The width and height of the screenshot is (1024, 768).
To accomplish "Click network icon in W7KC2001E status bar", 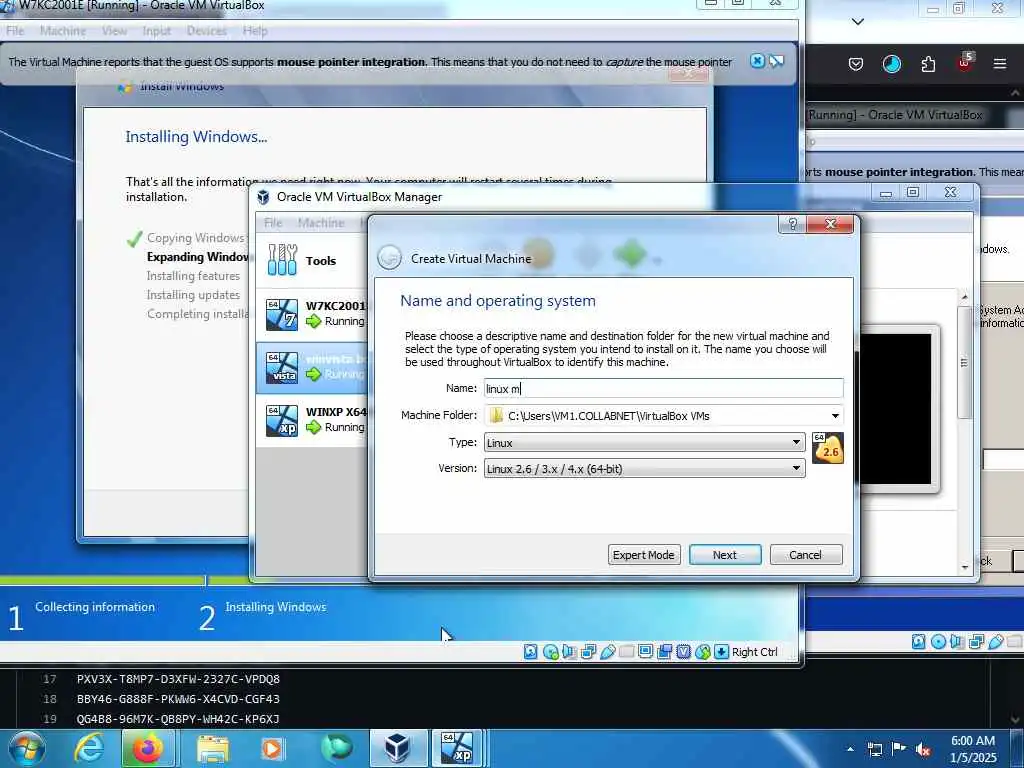I will [588, 651].
